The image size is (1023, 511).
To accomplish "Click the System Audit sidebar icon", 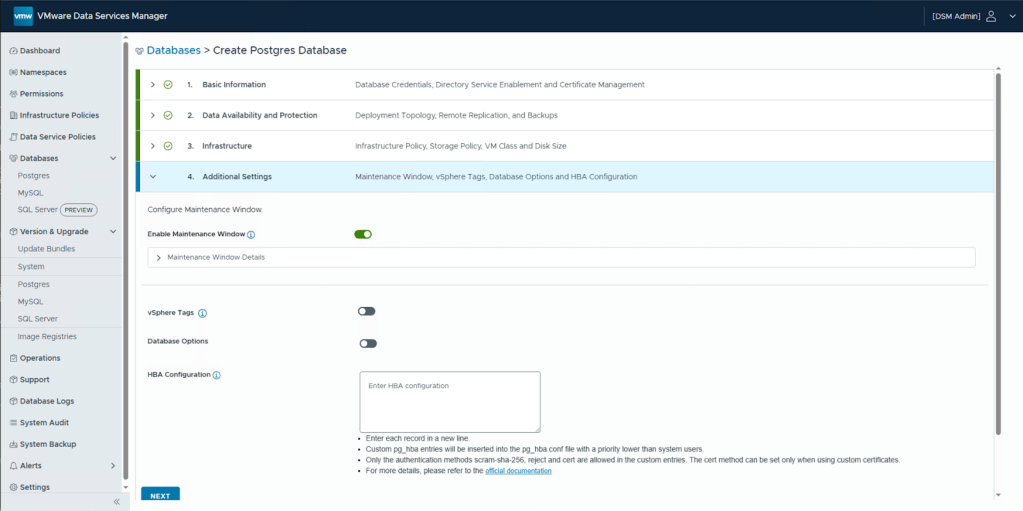I will pos(14,423).
